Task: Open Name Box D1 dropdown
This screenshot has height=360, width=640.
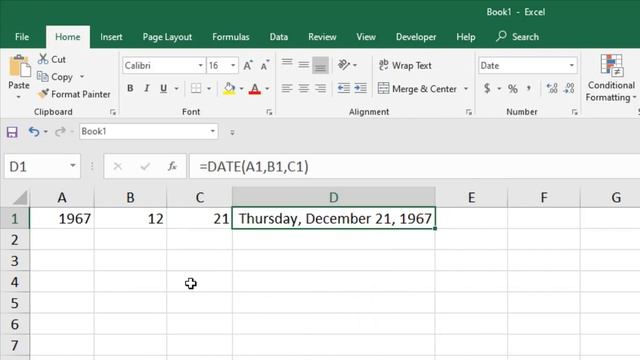Action: [73, 166]
